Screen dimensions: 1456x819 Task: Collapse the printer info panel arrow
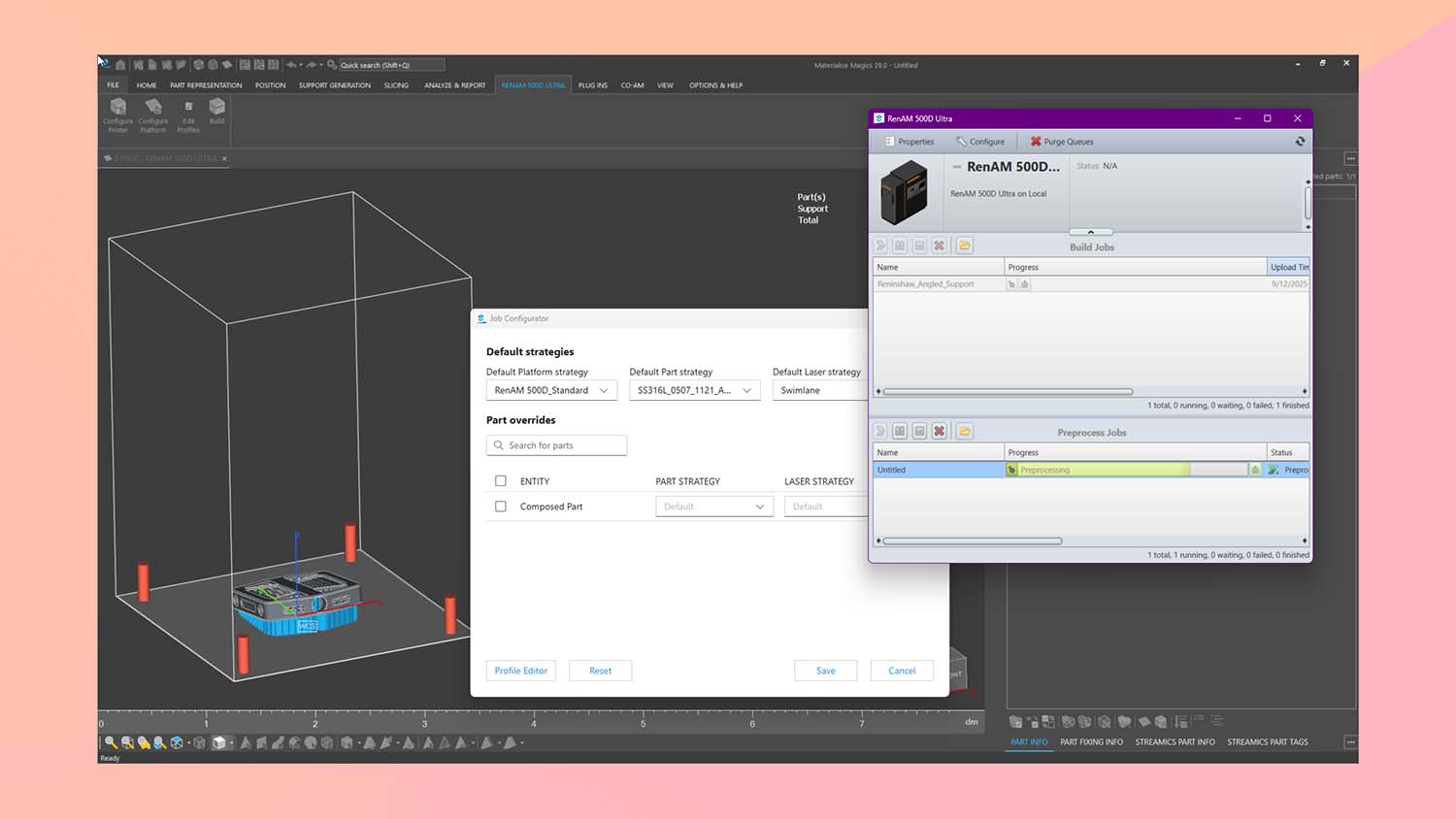click(x=1091, y=232)
